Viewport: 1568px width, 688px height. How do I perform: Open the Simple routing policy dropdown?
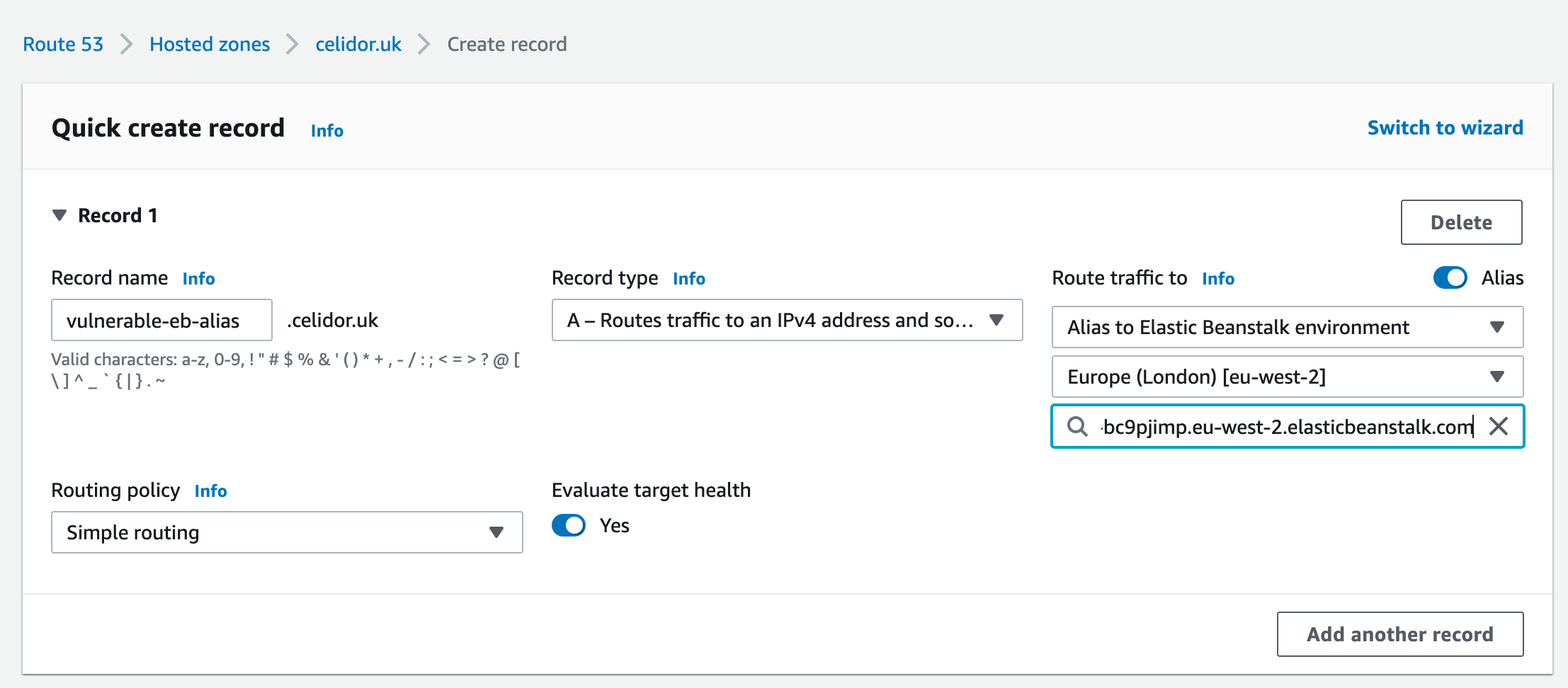287,532
